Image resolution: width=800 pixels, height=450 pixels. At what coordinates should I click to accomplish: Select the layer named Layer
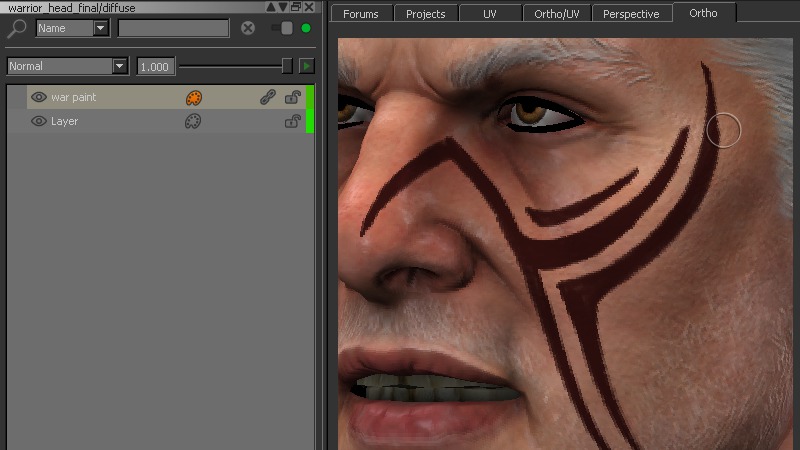pos(64,121)
